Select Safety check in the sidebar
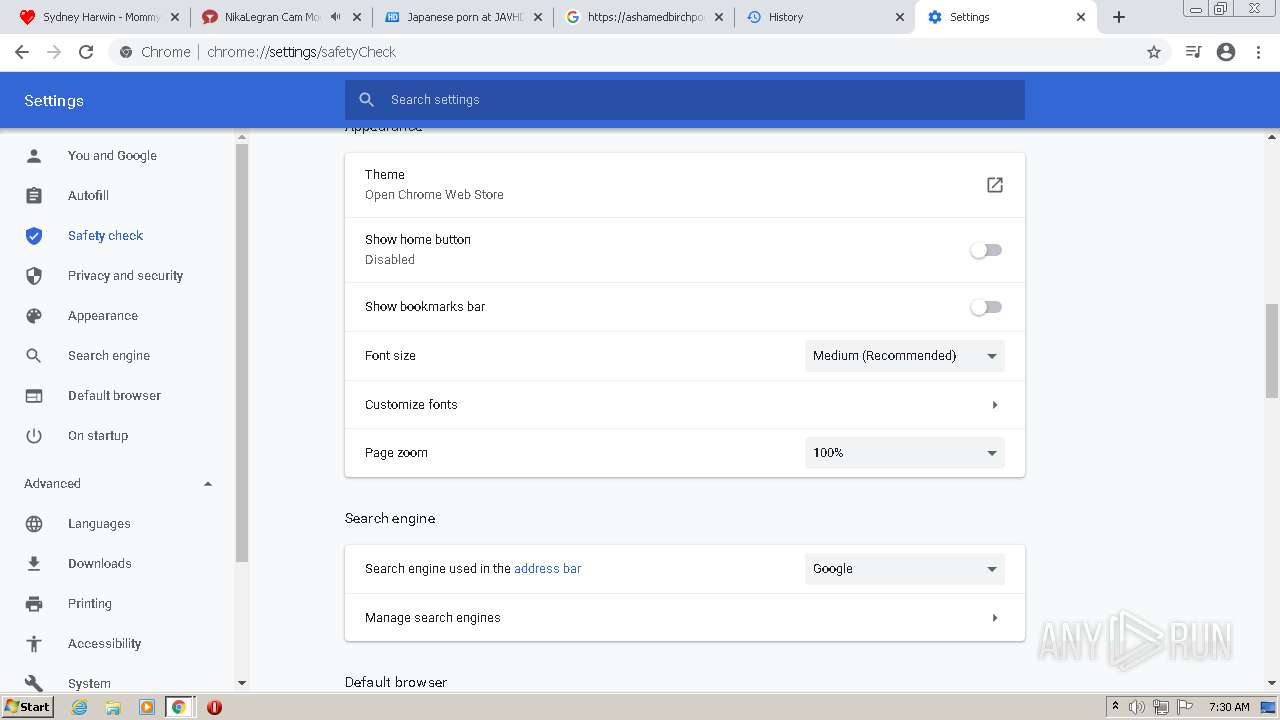 coord(105,236)
